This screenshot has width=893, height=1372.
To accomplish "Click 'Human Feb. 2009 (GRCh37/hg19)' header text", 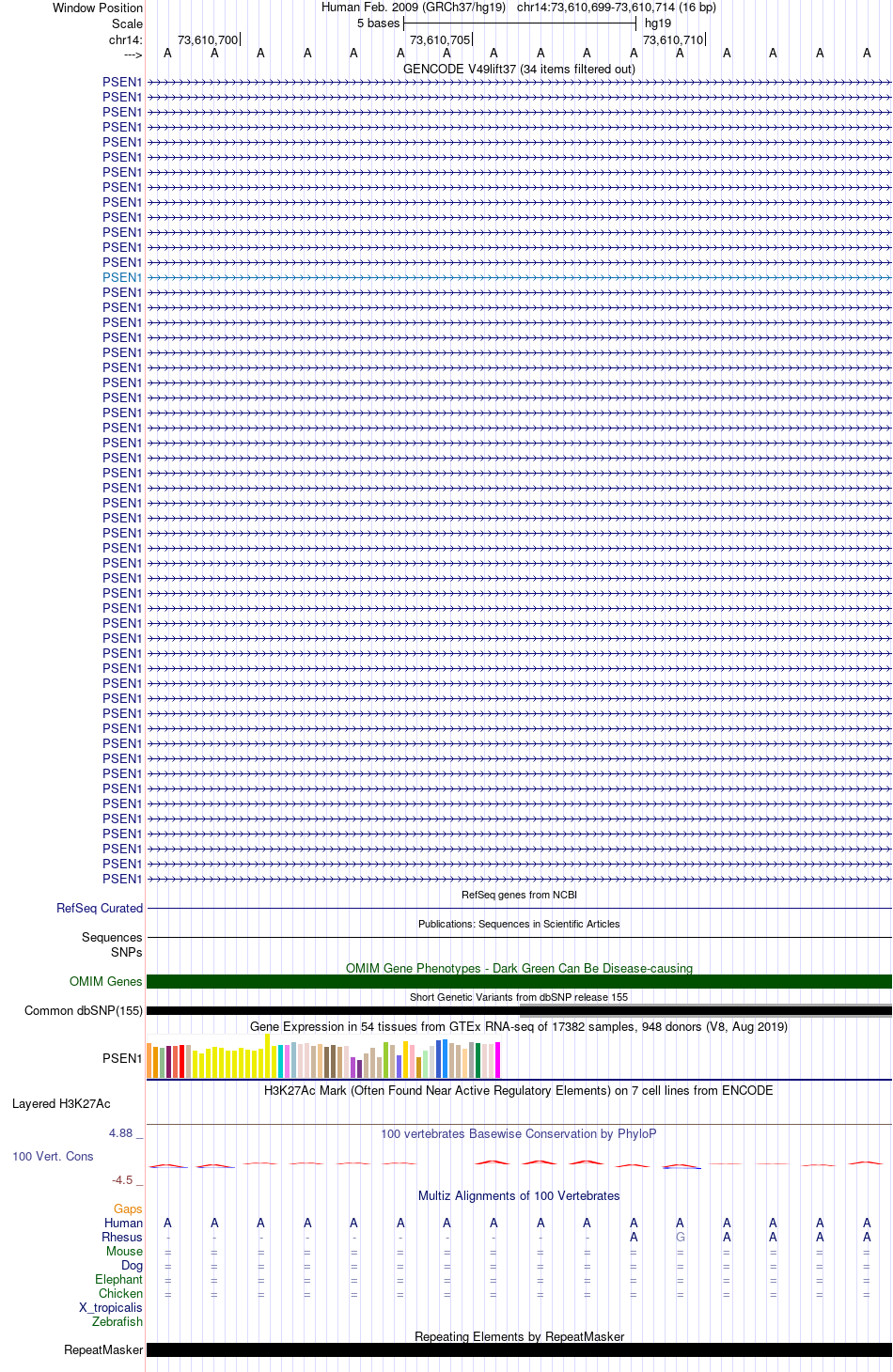I will [x=414, y=7].
